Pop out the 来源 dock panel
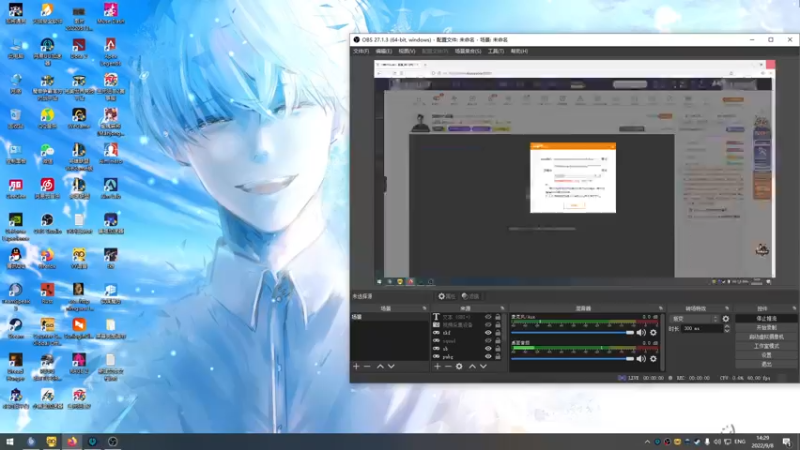 tap(503, 308)
